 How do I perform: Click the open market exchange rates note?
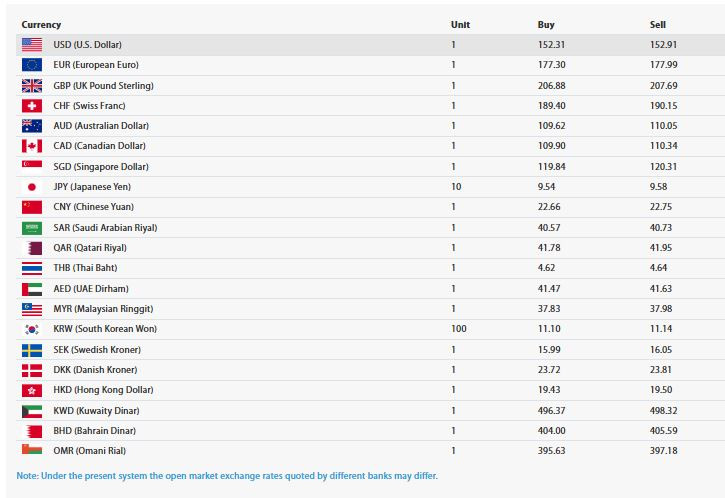tap(227, 476)
